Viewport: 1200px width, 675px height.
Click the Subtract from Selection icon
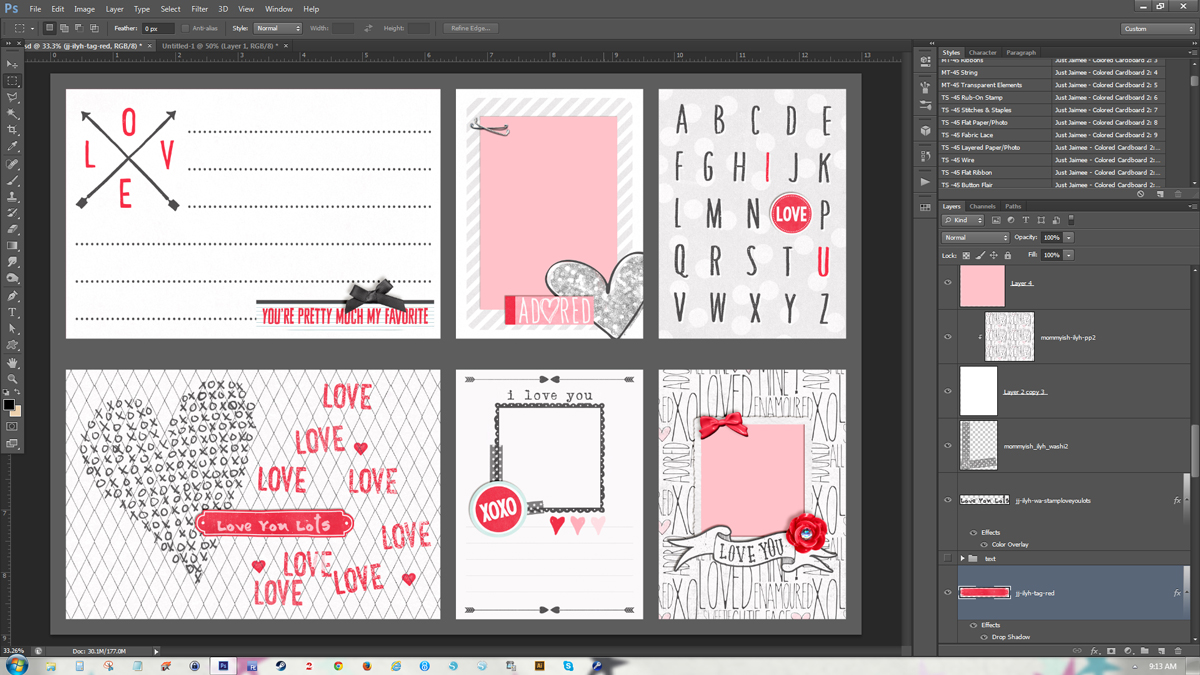(79, 28)
